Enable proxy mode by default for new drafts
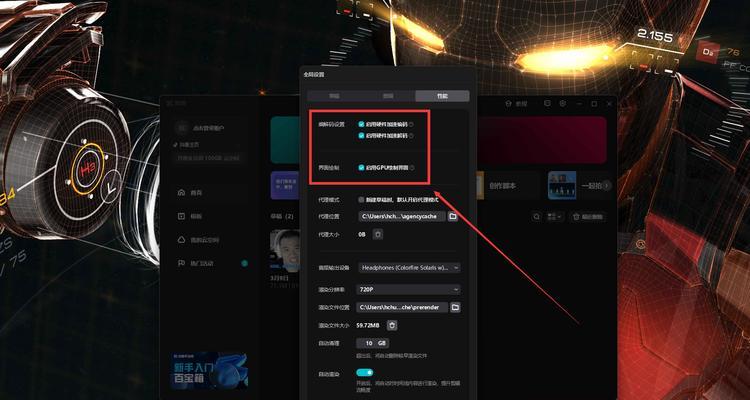 click(x=361, y=200)
